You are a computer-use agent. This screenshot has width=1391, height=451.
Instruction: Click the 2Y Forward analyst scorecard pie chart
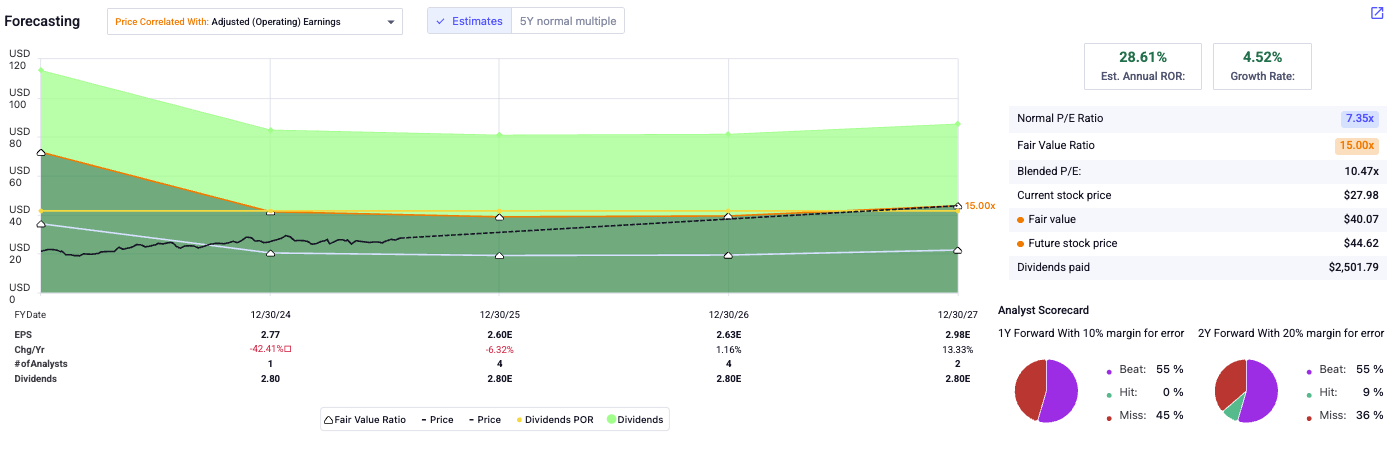1245,388
